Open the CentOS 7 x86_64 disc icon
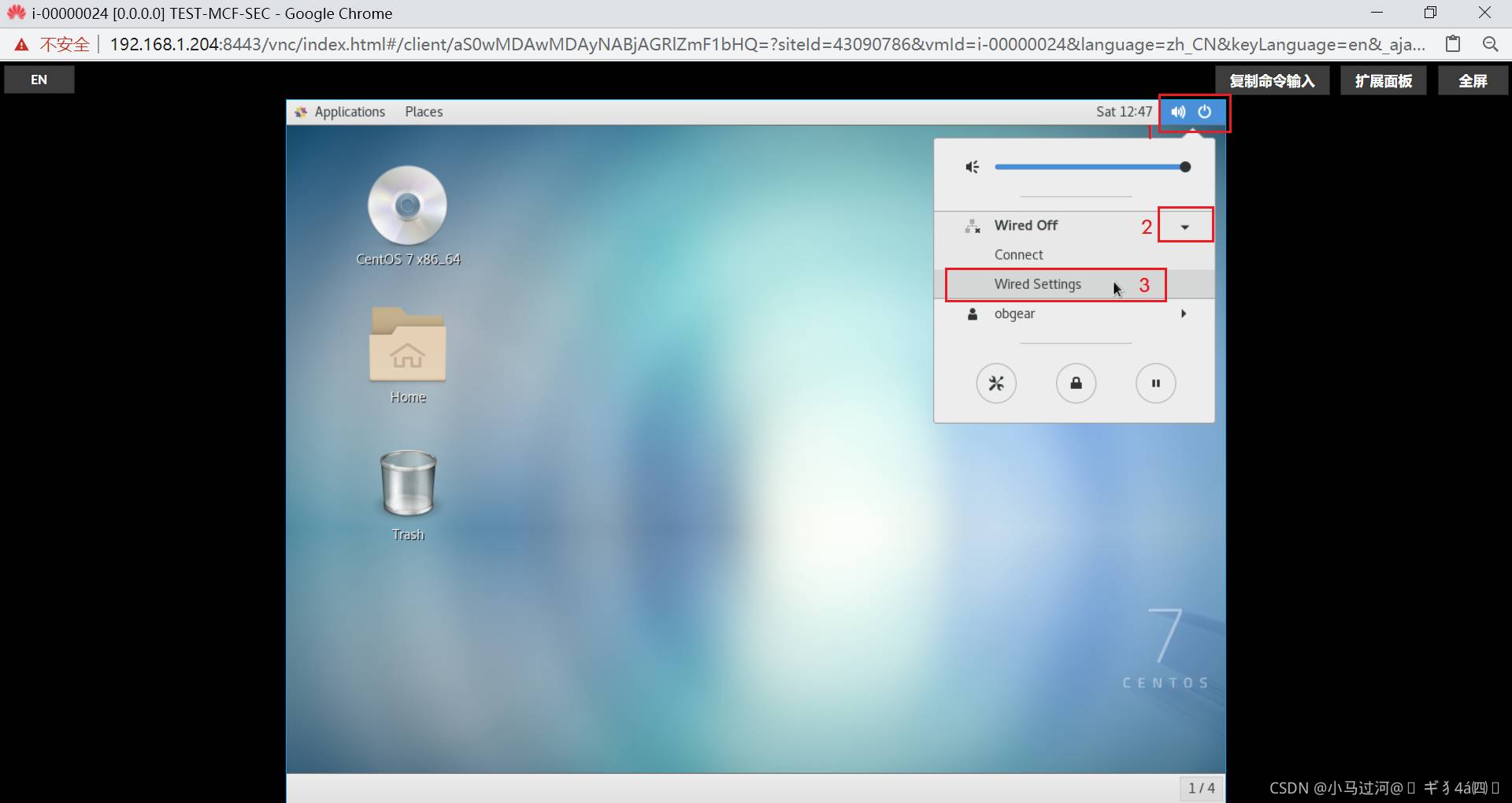Image resolution: width=1512 pixels, height=803 pixels. (407, 206)
